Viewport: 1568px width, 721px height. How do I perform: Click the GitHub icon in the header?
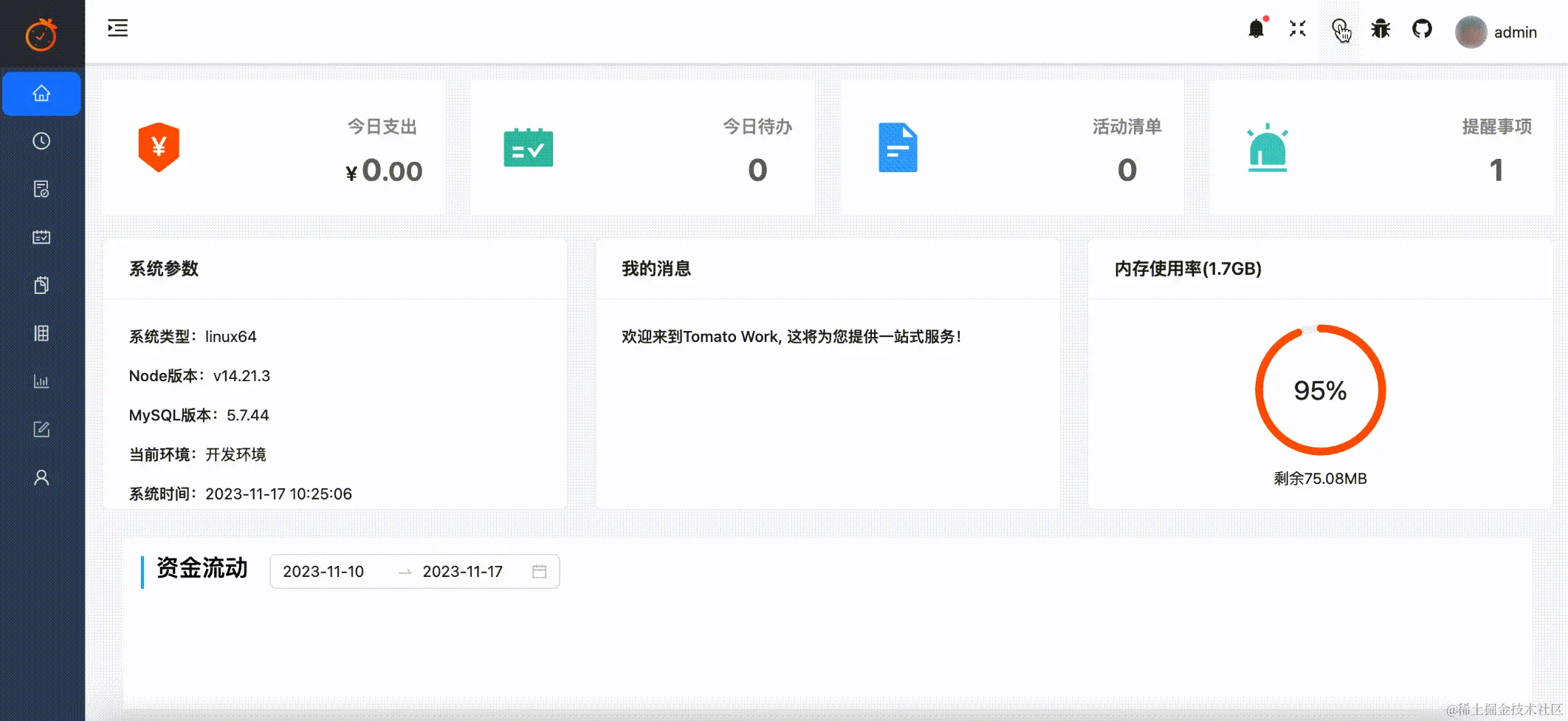[x=1422, y=29]
